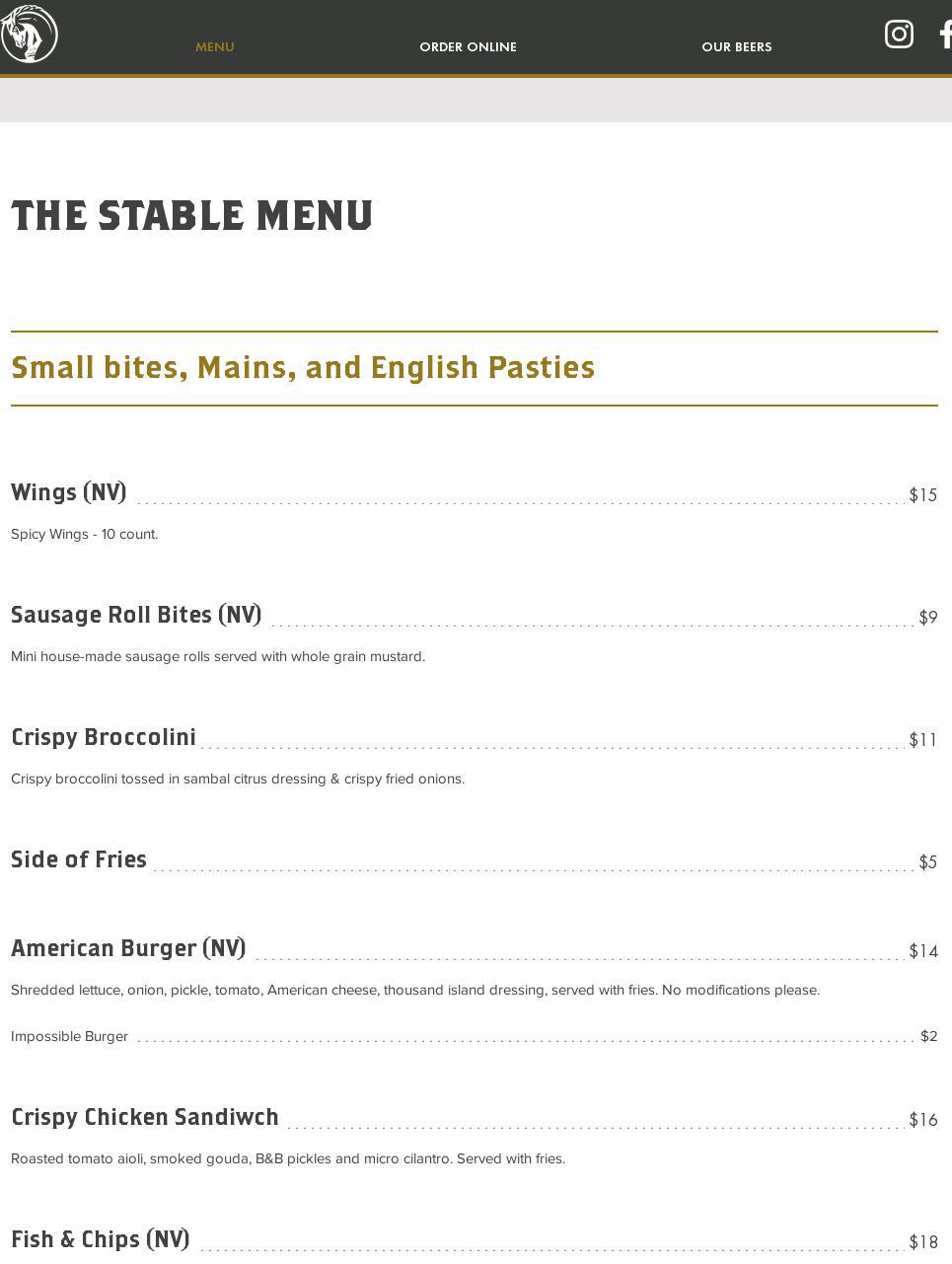
Task: Click the $2 Impossible Burger price
Action: (x=928, y=1036)
